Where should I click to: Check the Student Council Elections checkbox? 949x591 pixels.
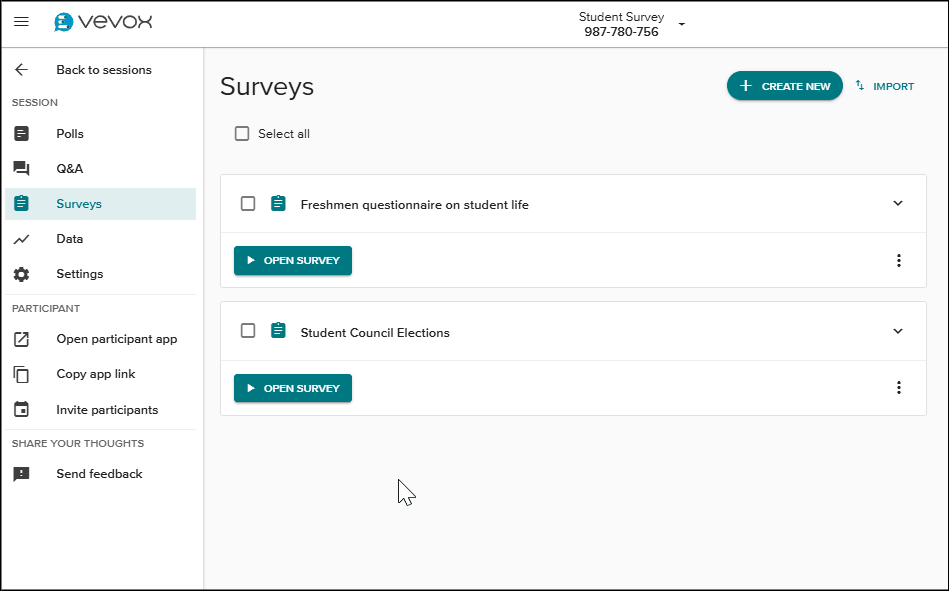[247, 330]
